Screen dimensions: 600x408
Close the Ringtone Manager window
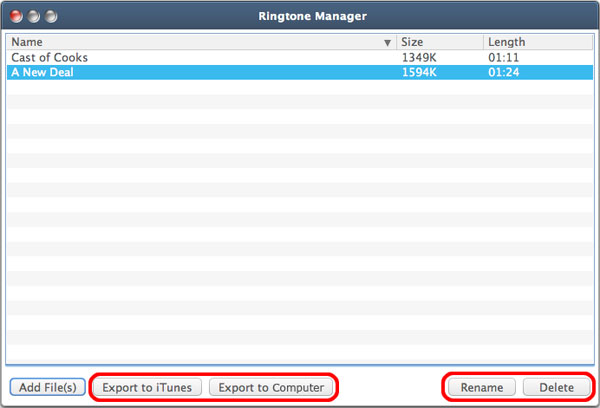[x=17, y=17]
